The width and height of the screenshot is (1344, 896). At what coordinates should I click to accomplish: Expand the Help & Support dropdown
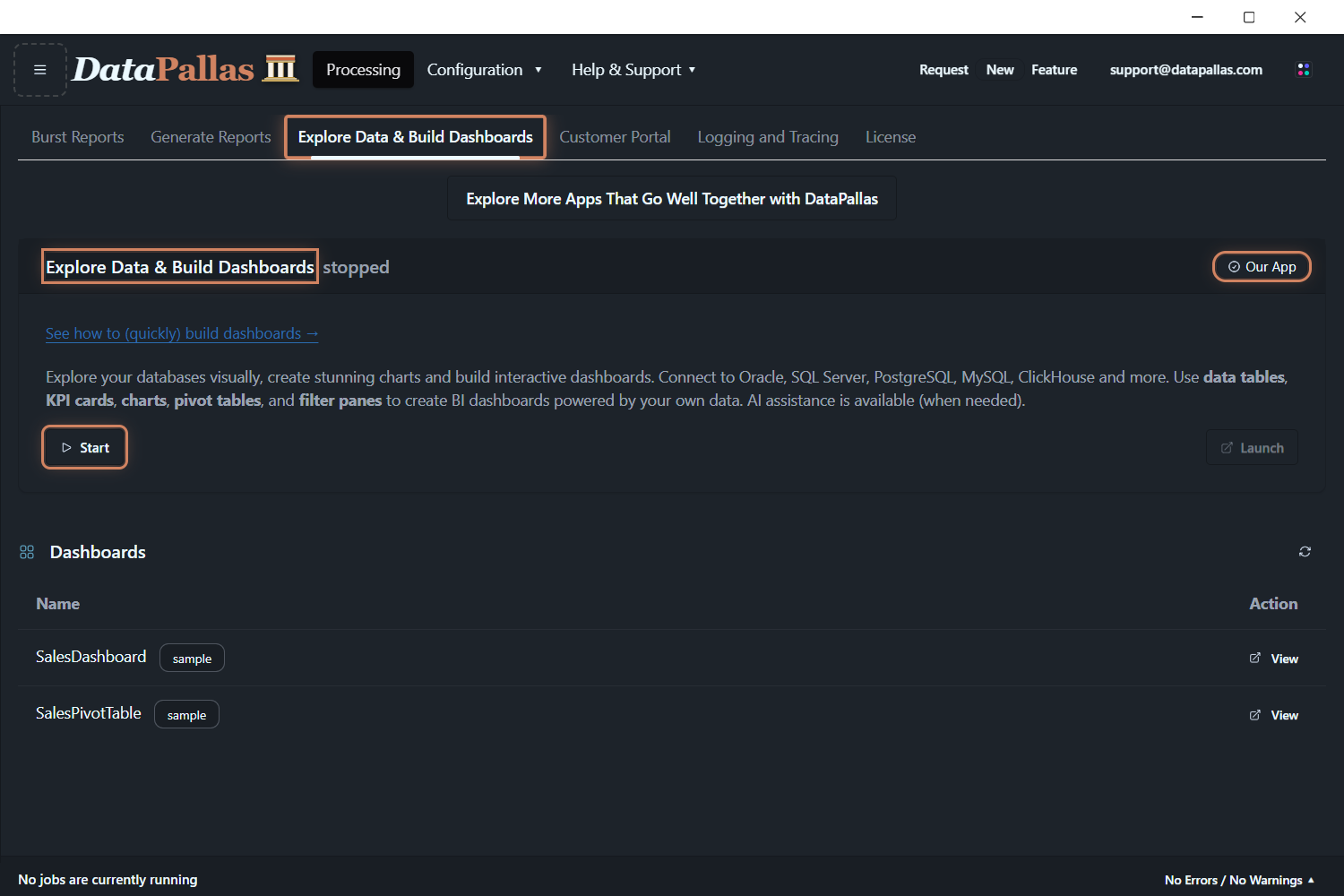[x=633, y=70]
